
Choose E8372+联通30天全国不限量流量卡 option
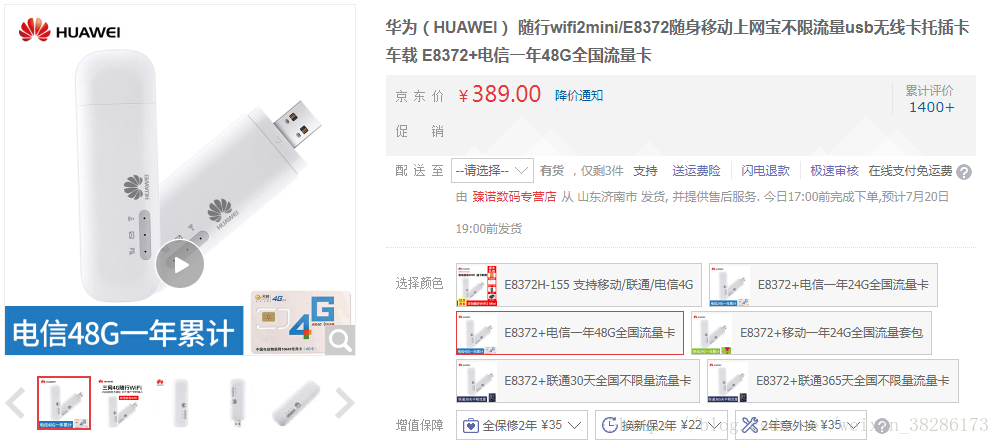(x=576, y=381)
